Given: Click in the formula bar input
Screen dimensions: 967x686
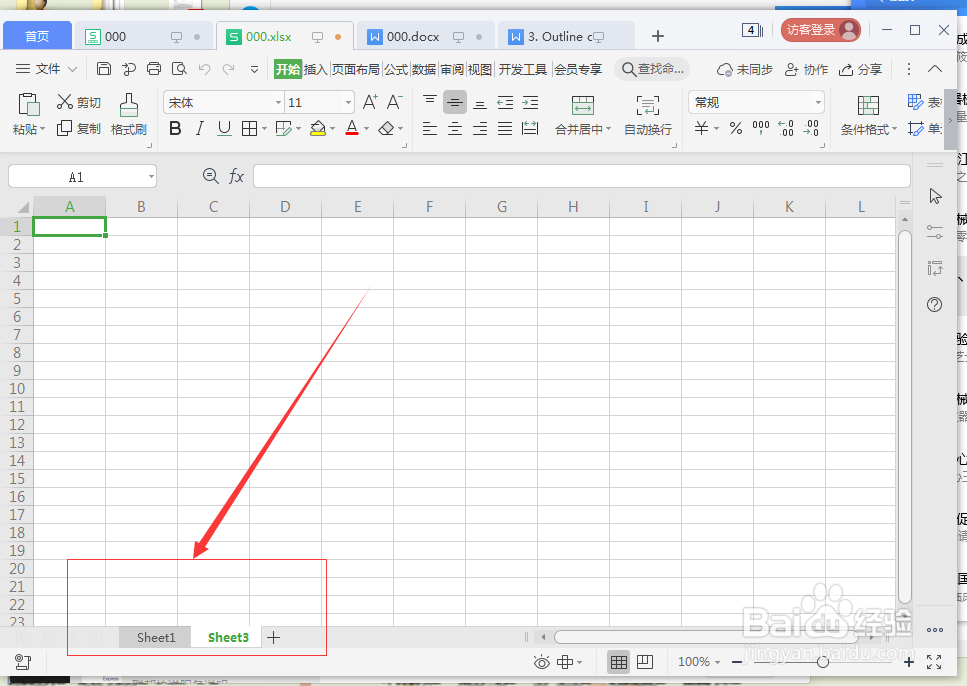Looking at the screenshot, I should [582, 176].
